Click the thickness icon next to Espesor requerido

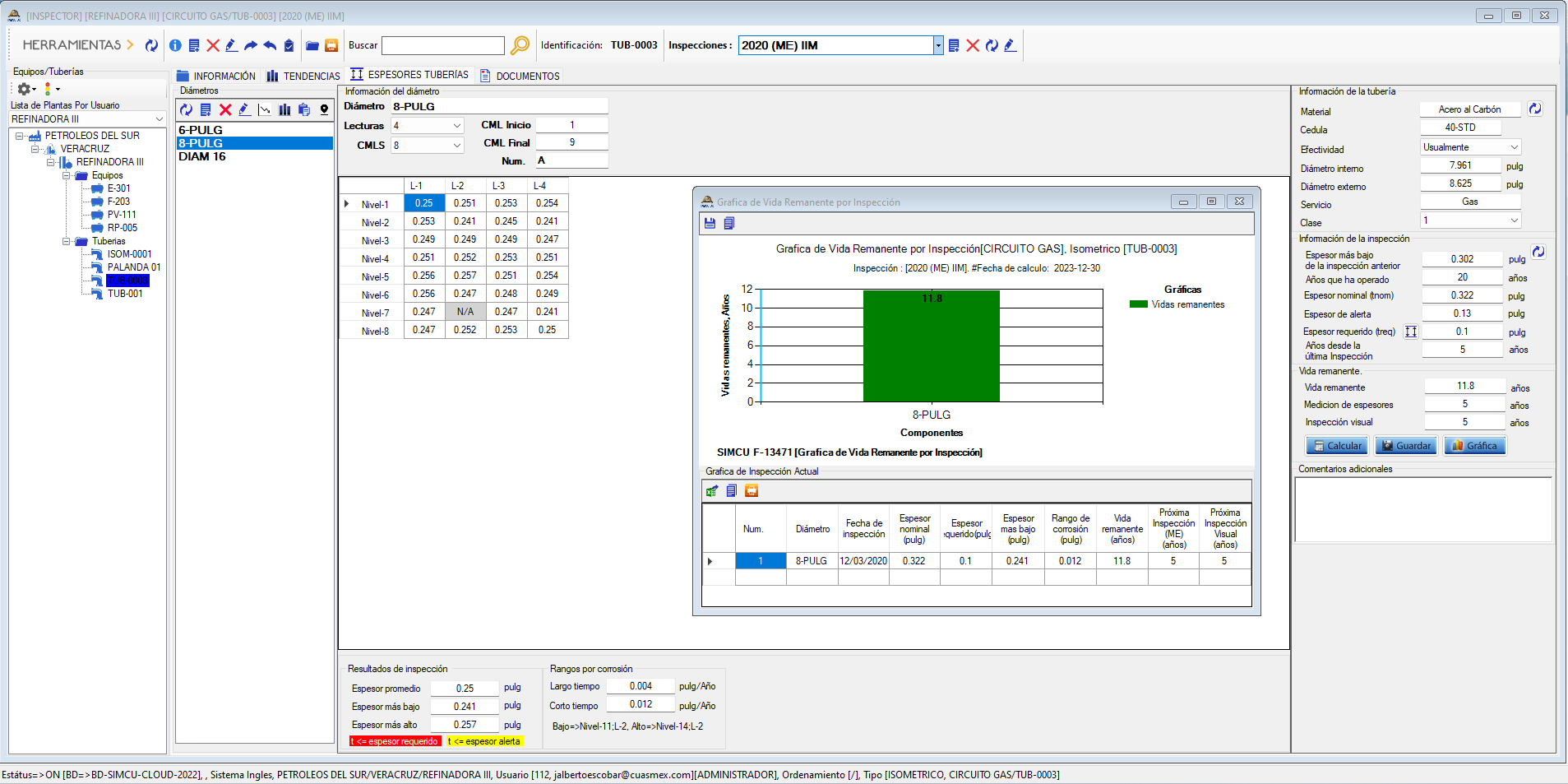1411,332
